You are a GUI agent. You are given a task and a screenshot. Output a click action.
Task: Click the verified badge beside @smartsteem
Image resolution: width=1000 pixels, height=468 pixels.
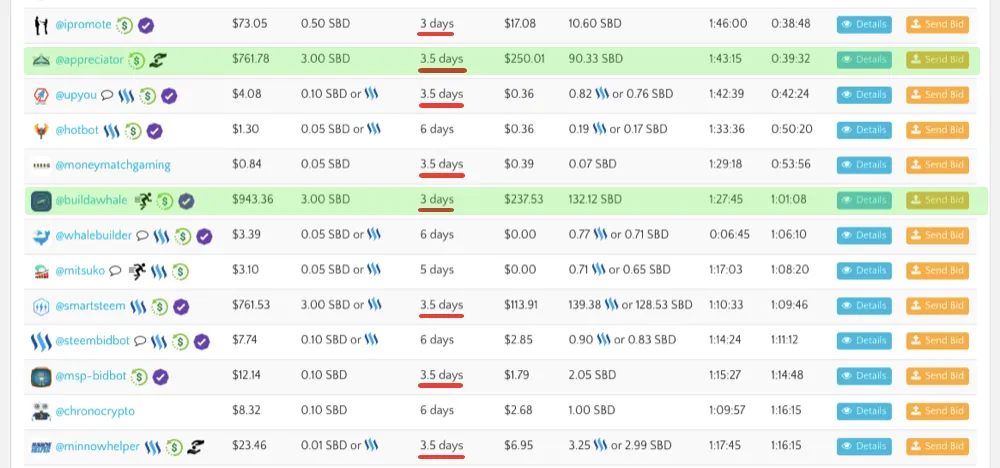181,307
